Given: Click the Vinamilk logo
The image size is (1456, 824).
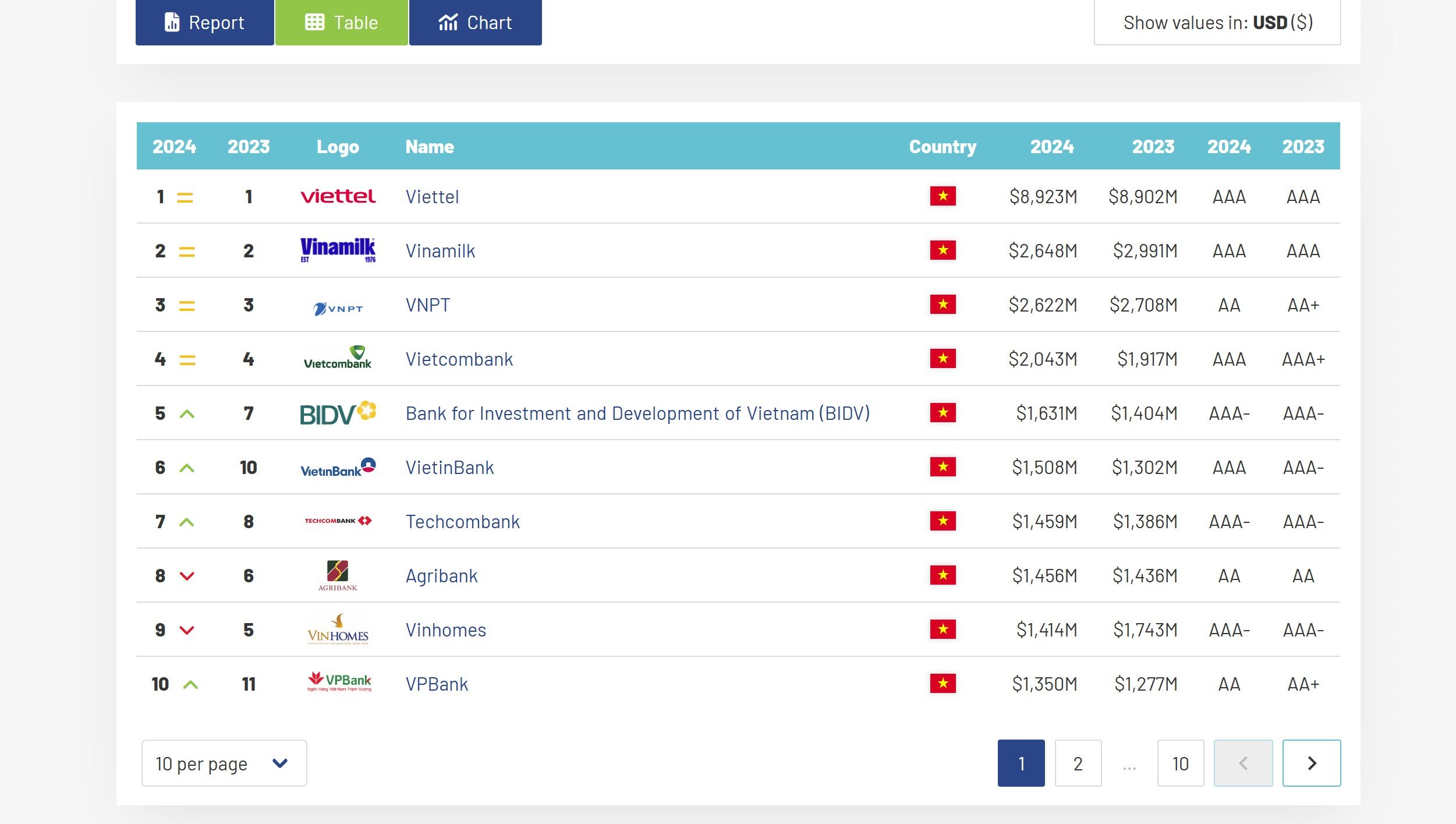Looking at the screenshot, I should point(338,250).
